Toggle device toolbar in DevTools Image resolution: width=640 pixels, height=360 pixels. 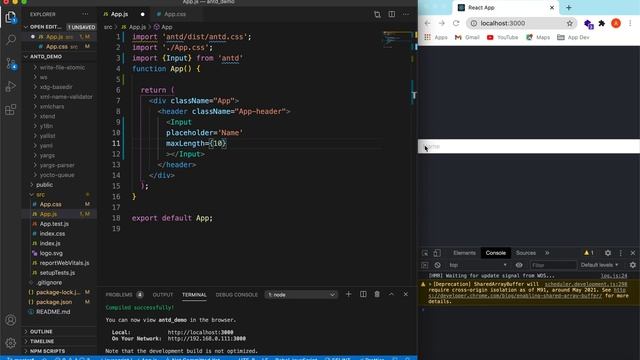[437, 253]
